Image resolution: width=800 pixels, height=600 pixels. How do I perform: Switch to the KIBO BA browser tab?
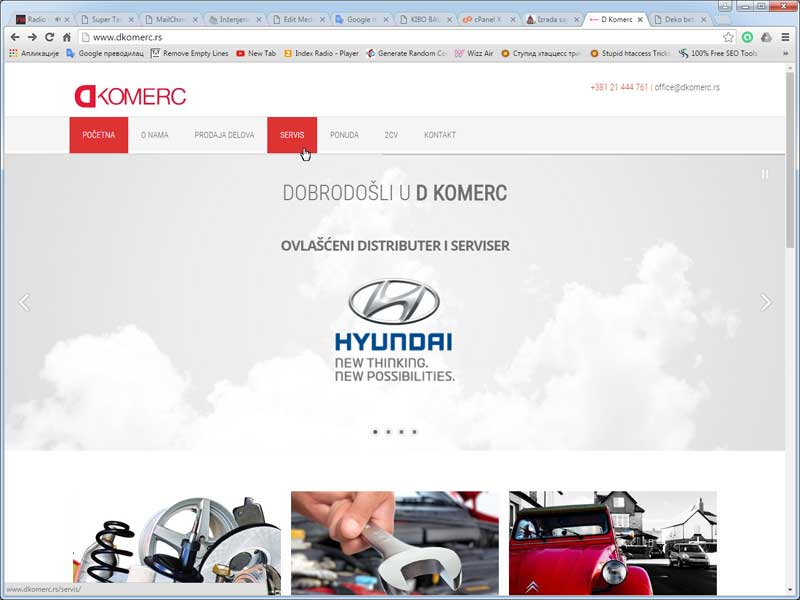point(423,19)
